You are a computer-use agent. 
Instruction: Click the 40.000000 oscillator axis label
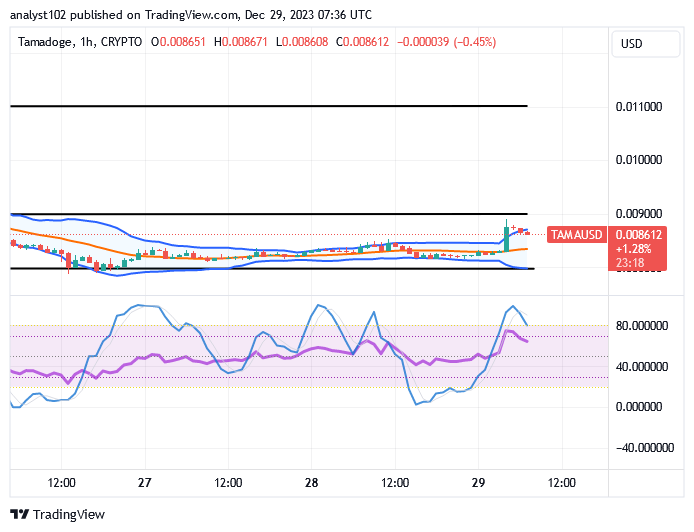642,366
